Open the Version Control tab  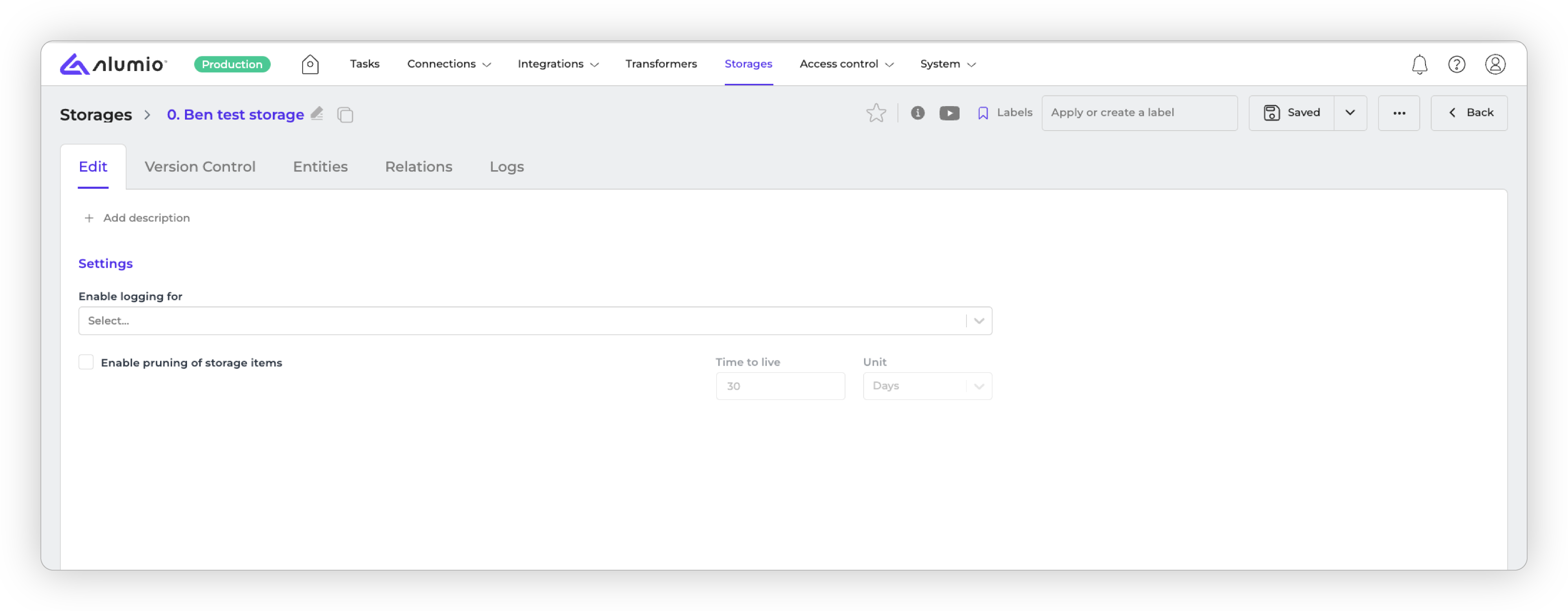pyautogui.click(x=200, y=167)
